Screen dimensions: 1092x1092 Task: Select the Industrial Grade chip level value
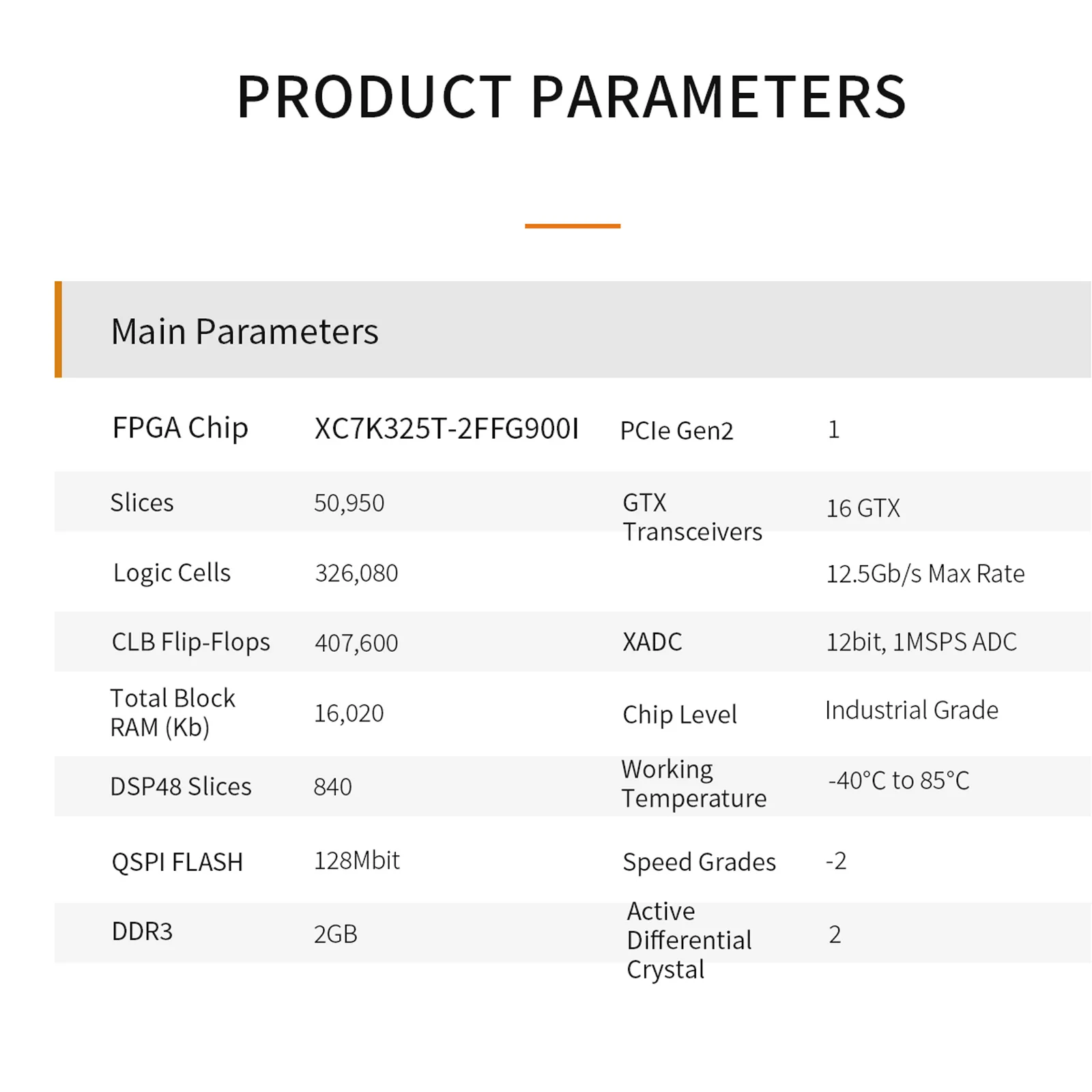tap(911, 710)
